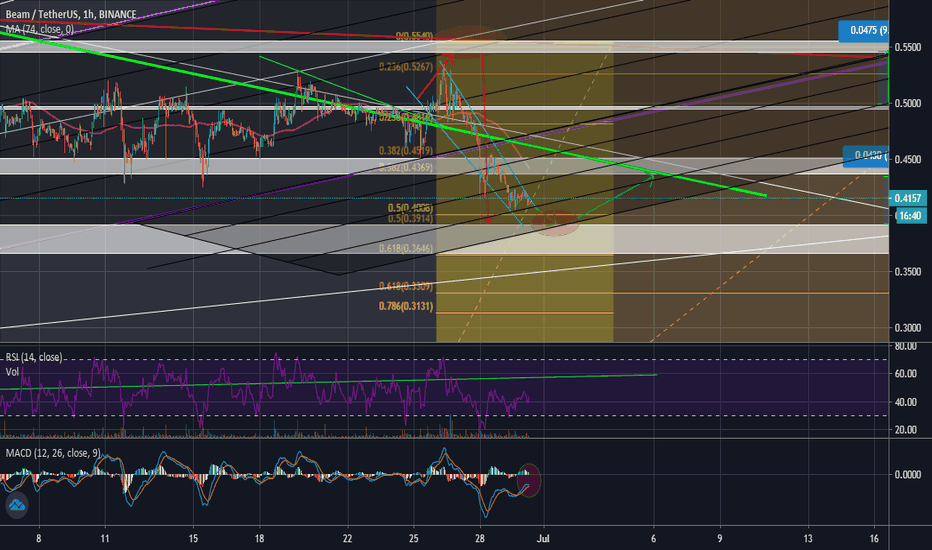Click the RSI 60.00 axis label
The width and height of the screenshot is (932, 550).
(x=906, y=373)
